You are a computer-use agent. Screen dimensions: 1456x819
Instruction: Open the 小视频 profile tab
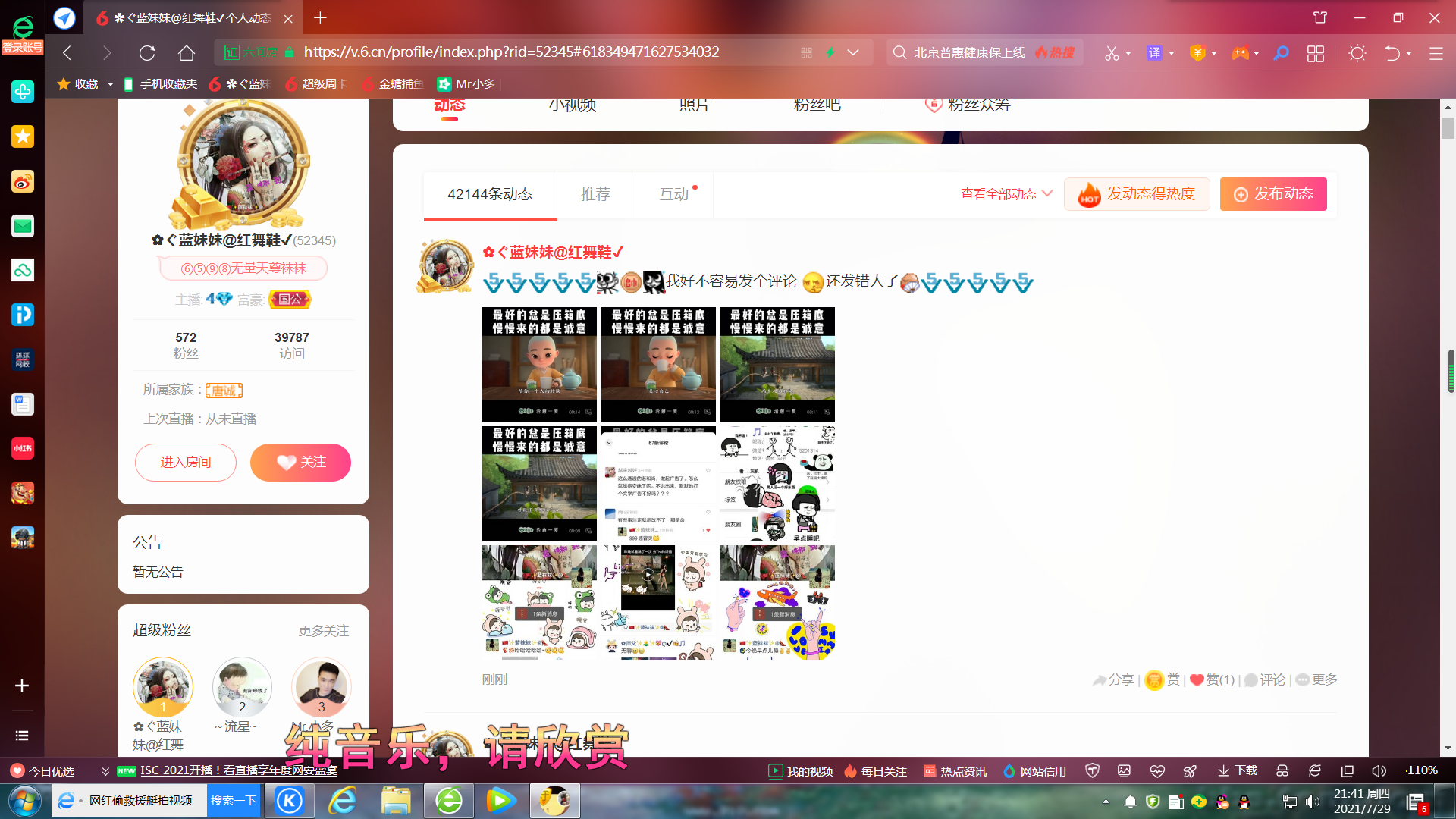pos(573,105)
